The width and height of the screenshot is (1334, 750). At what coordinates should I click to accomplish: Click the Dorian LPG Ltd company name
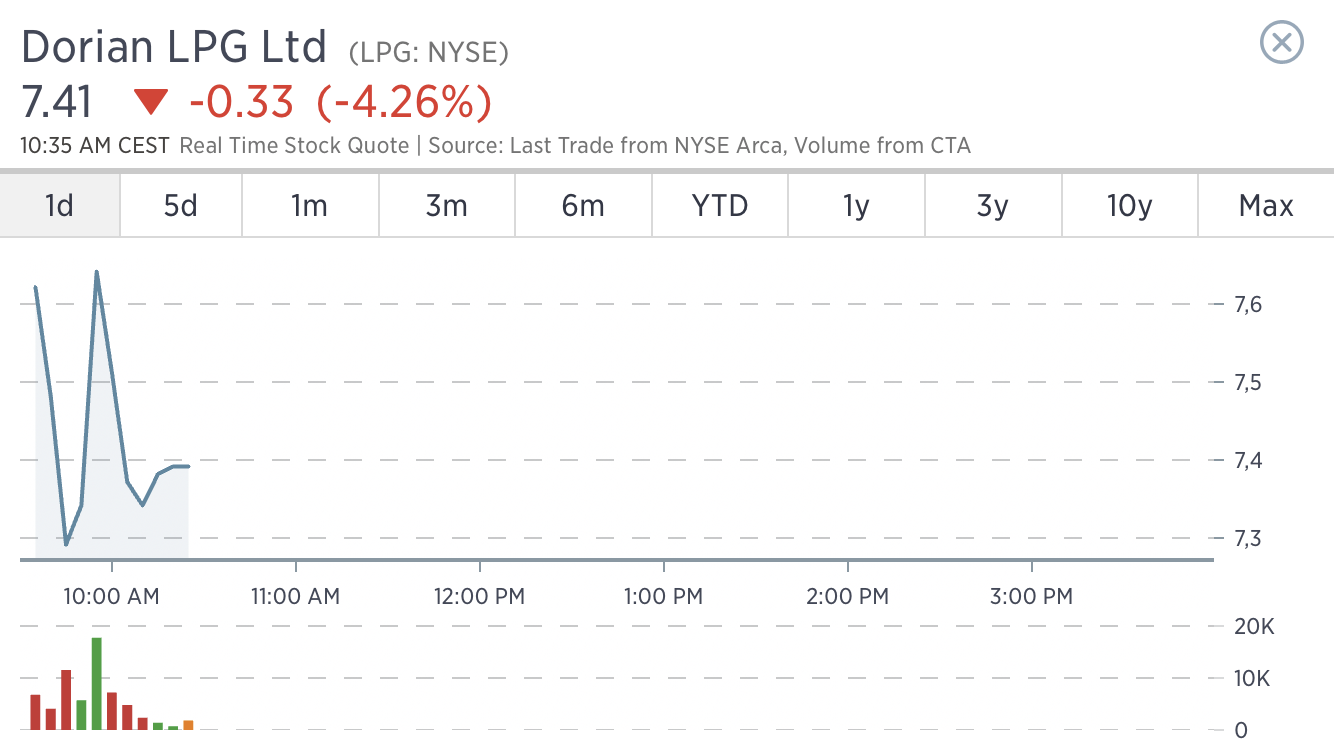[x=174, y=47]
